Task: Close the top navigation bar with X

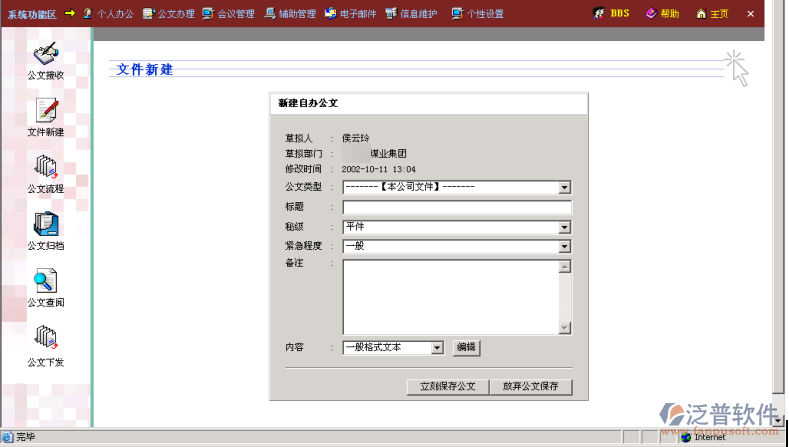Action: click(x=750, y=14)
